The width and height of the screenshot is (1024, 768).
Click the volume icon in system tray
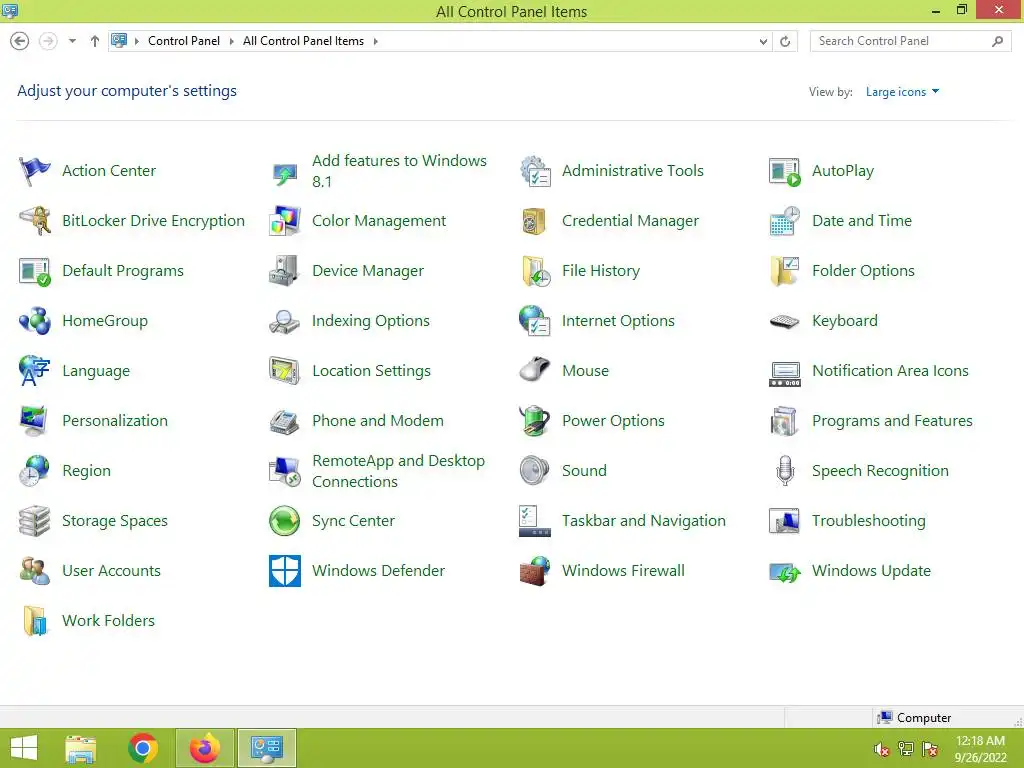[881, 749]
